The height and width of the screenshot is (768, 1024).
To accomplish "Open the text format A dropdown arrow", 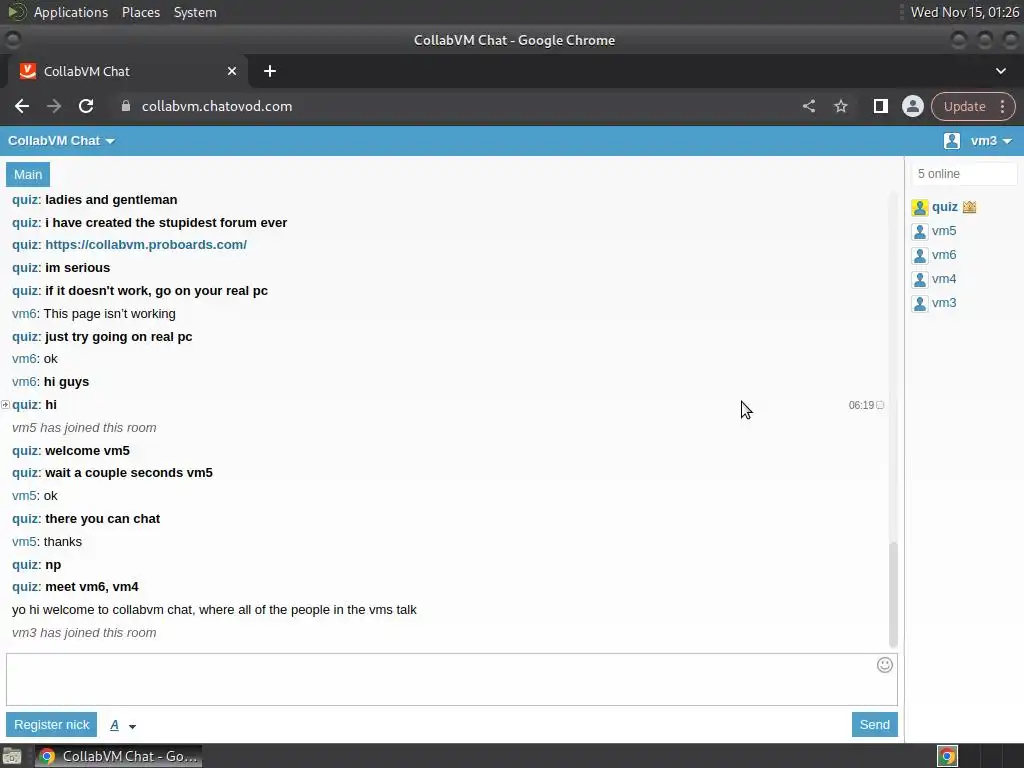I will pyautogui.click(x=133, y=726).
